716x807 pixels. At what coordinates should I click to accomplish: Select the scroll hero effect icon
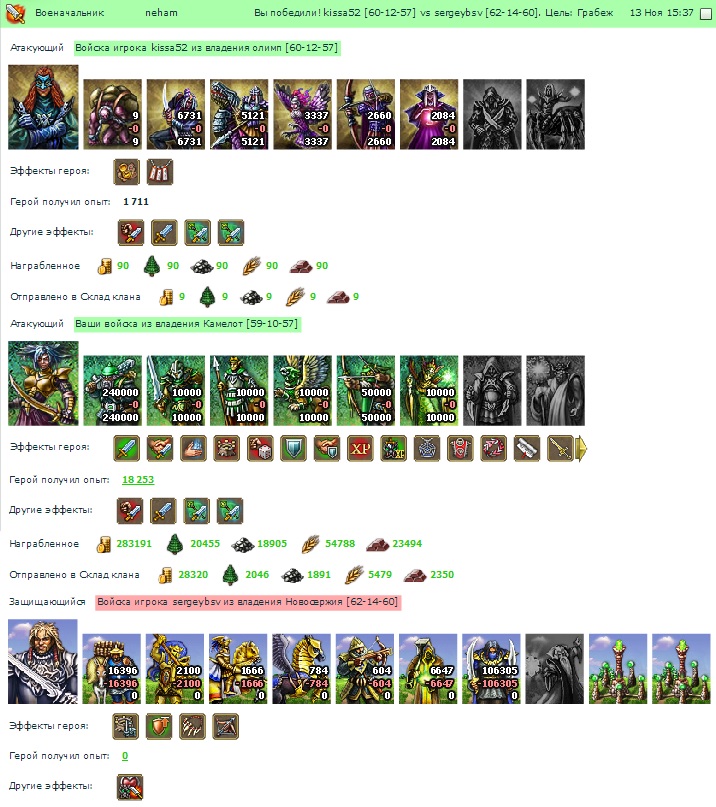[x=527, y=448]
